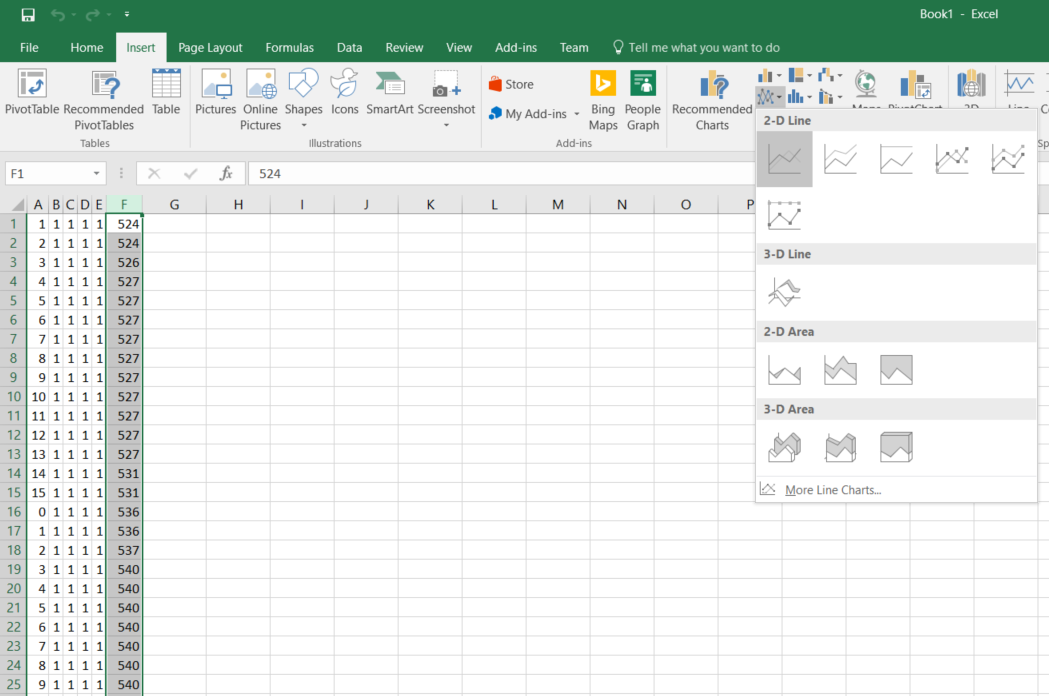Select the 2-D Stacked Area chart

pyautogui.click(x=840, y=369)
